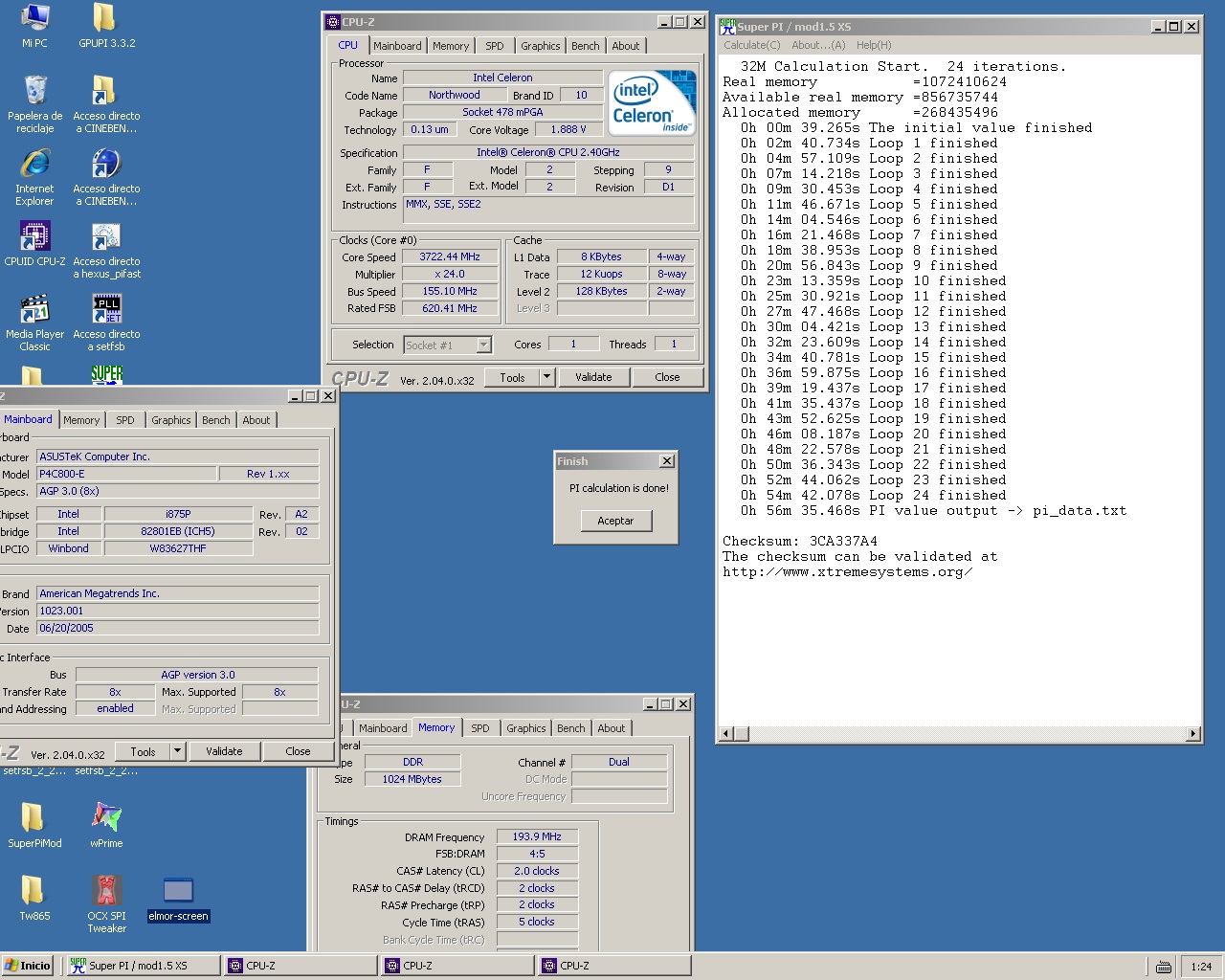
Task: Click the keyboard icon in system tray
Action: [1163, 967]
